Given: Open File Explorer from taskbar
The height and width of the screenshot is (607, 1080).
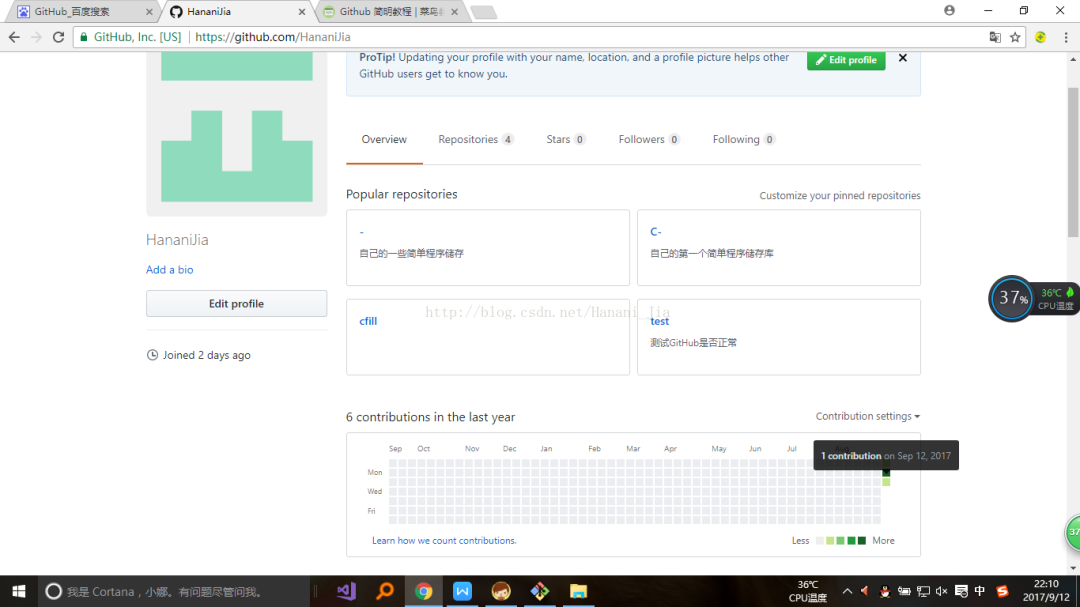Looking at the screenshot, I should [578, 591].
